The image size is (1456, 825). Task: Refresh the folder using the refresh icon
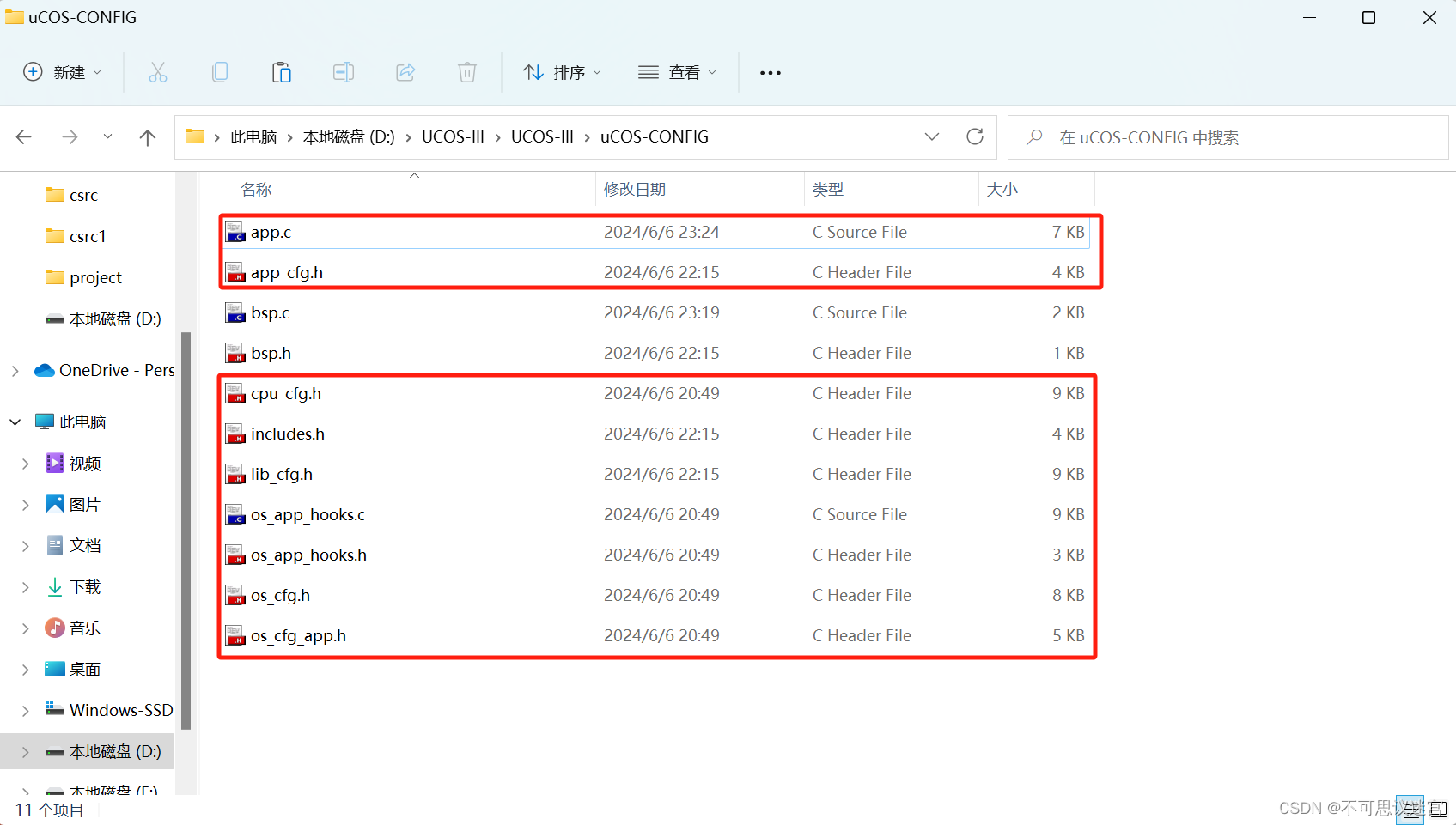pyautogui.click(x=975, y=136)
